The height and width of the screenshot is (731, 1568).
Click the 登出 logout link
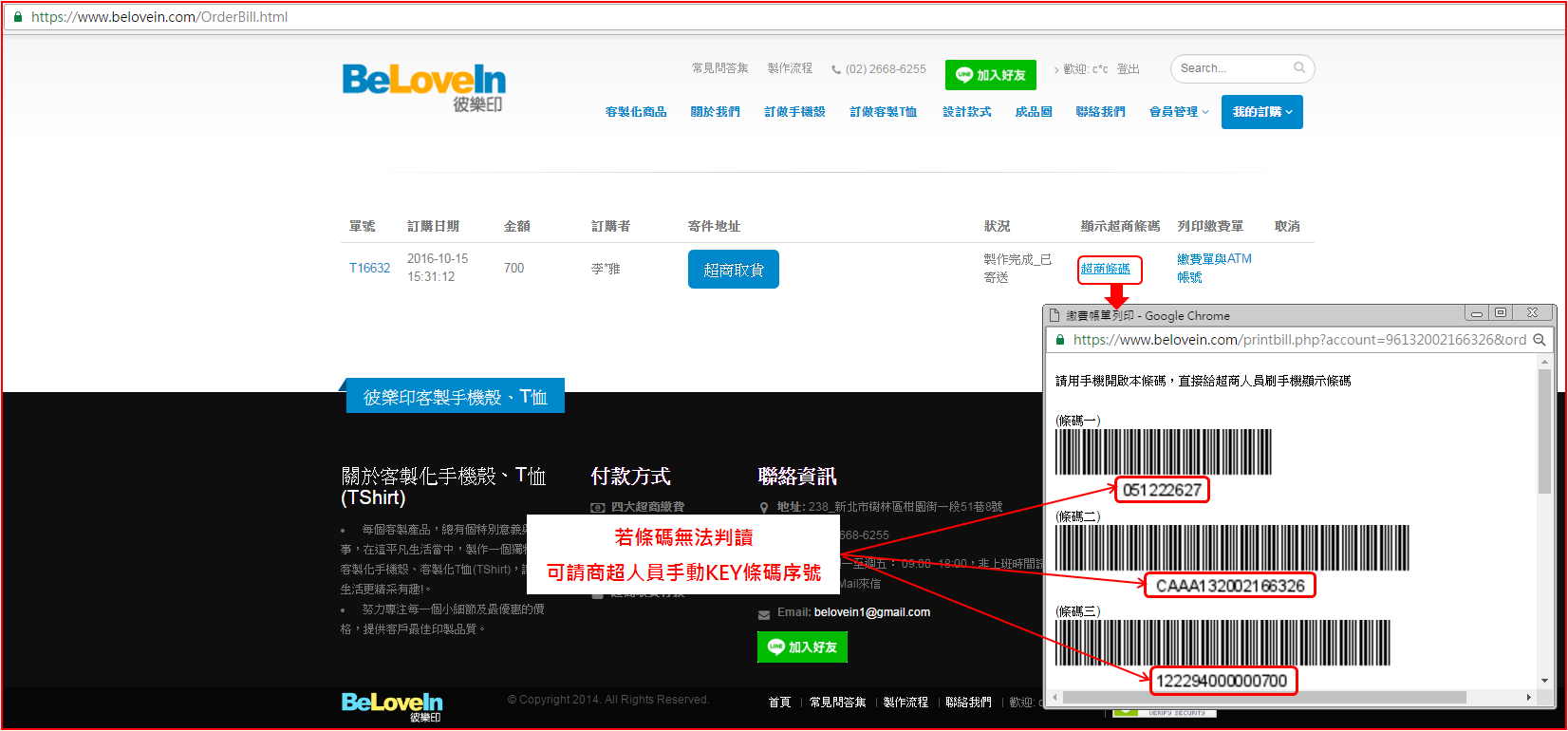coord(1129,69)
